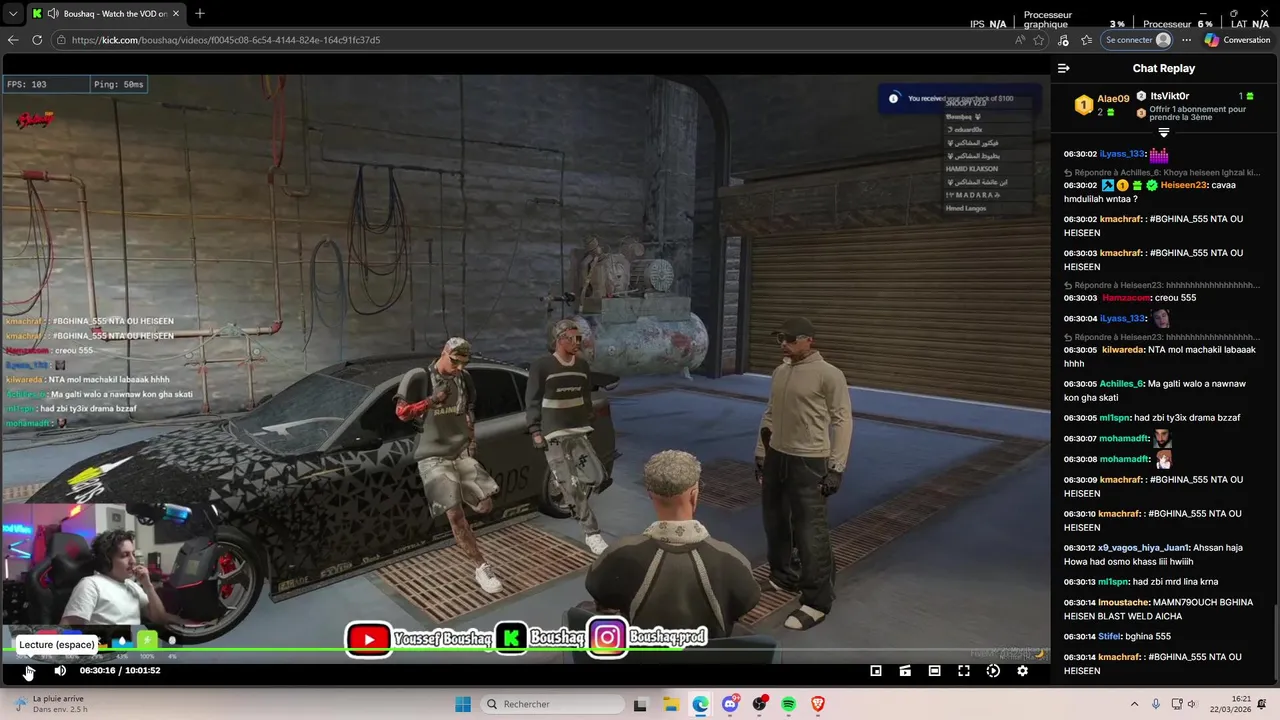Seek on the video progress bar

click(x=526, y=651)
